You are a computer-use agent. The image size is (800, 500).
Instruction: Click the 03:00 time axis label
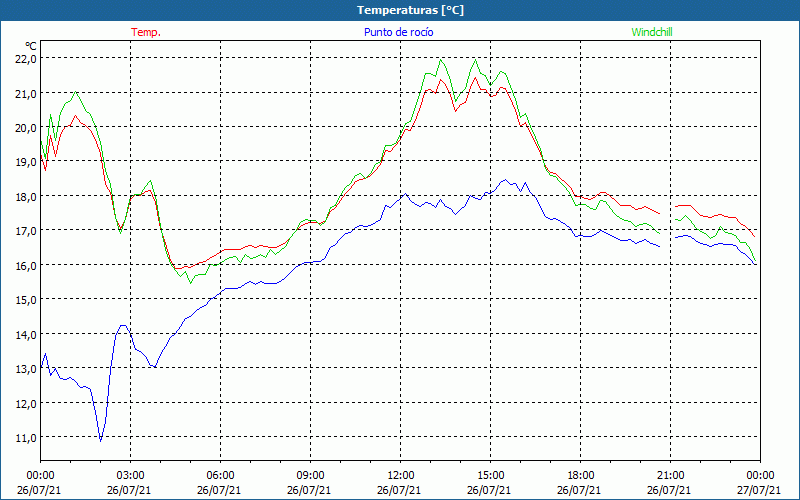point(131,476)
